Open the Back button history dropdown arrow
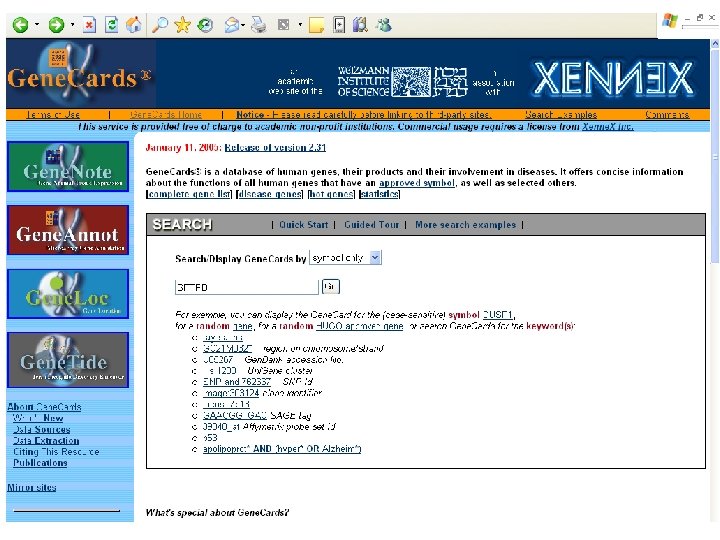This screenshot has width=720, height=540. (37, 24)
